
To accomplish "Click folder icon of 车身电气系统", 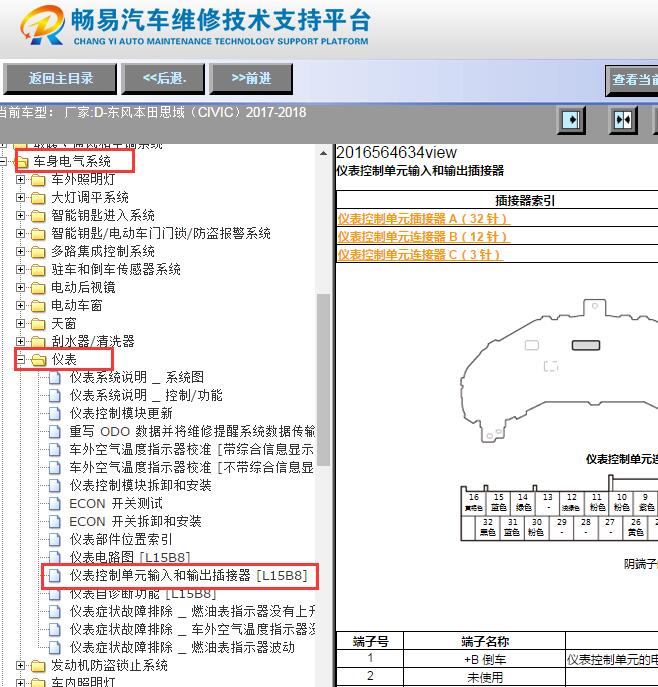I will [x=21, y=162].
